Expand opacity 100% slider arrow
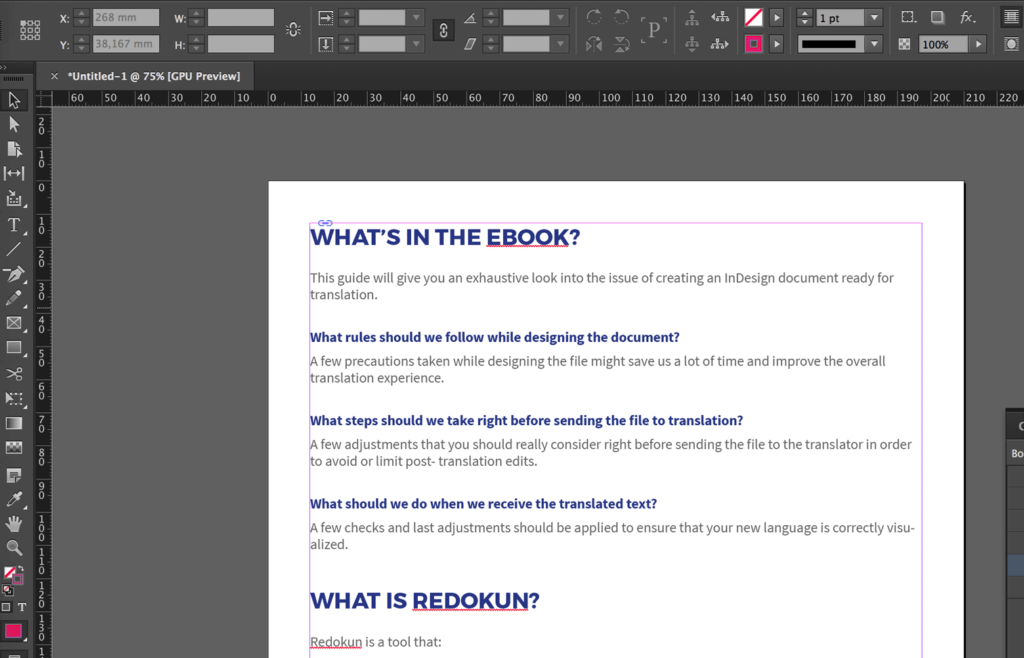This screenshot has width=1024, height=658. (978, 44)
